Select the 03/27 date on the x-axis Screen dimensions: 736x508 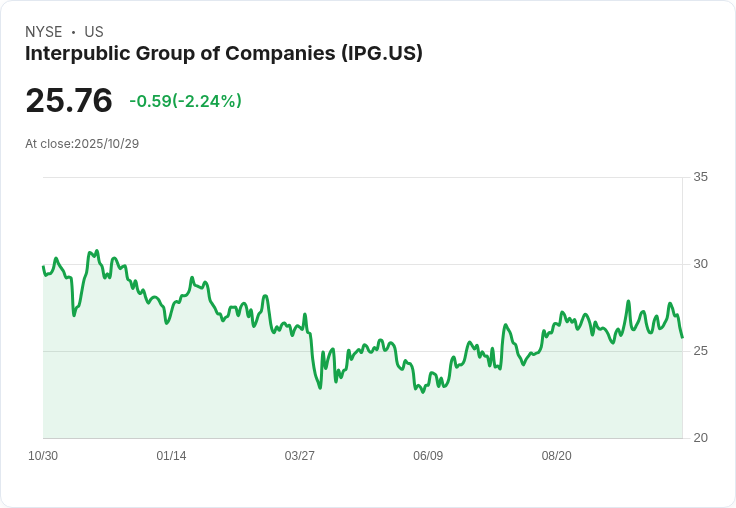299,456
